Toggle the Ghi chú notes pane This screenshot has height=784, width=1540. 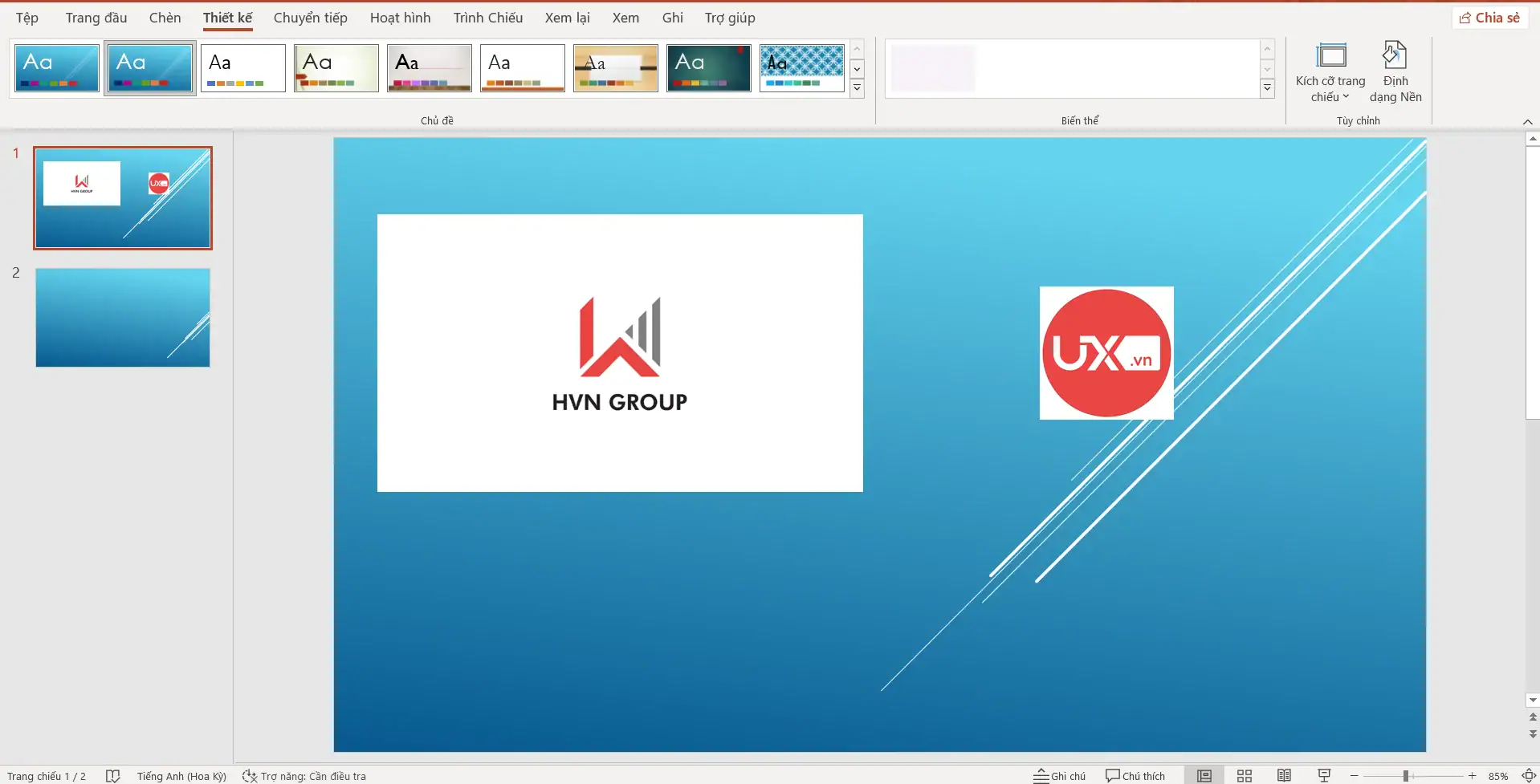(1059, 776)
